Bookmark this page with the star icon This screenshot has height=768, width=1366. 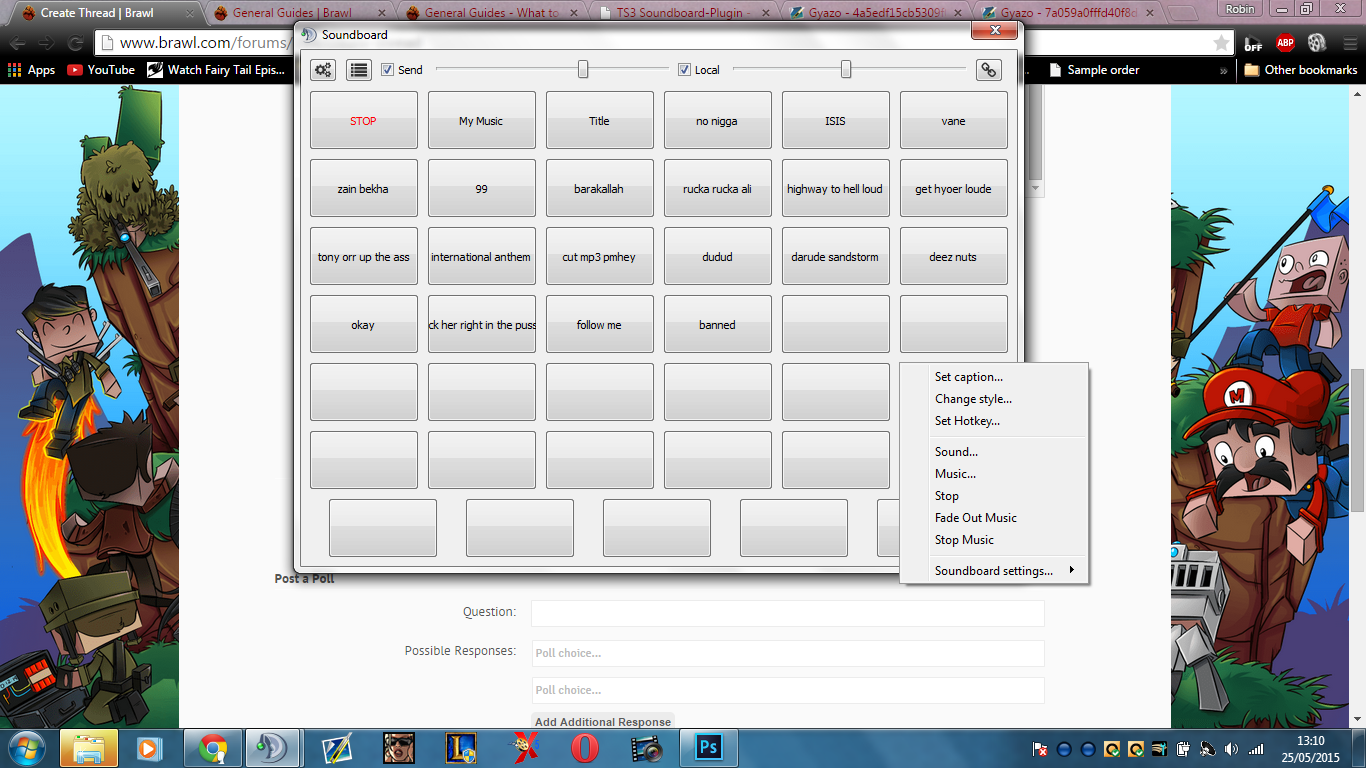coord(1221,43)
